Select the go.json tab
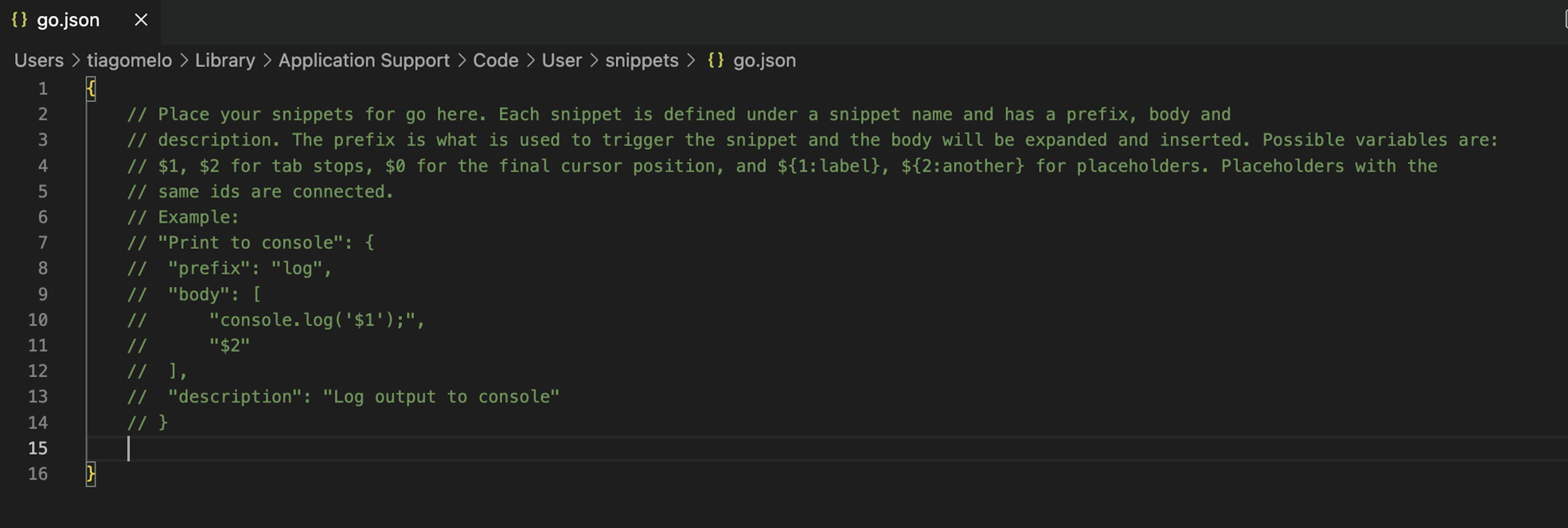The image size is (1568, 528). [67, 20]
